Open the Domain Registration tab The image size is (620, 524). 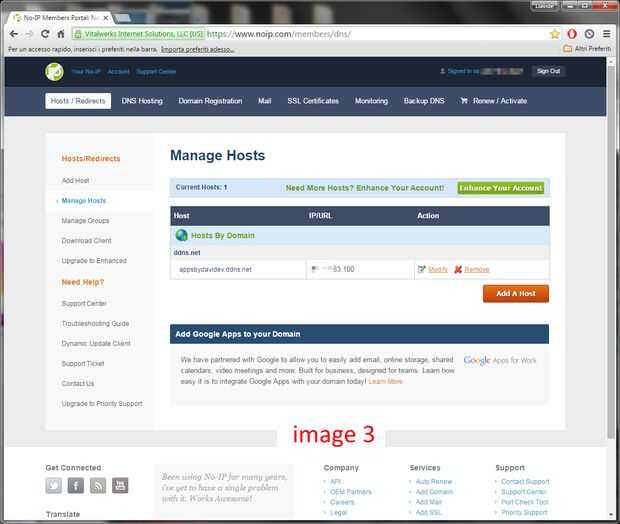(x=210, y=101)
